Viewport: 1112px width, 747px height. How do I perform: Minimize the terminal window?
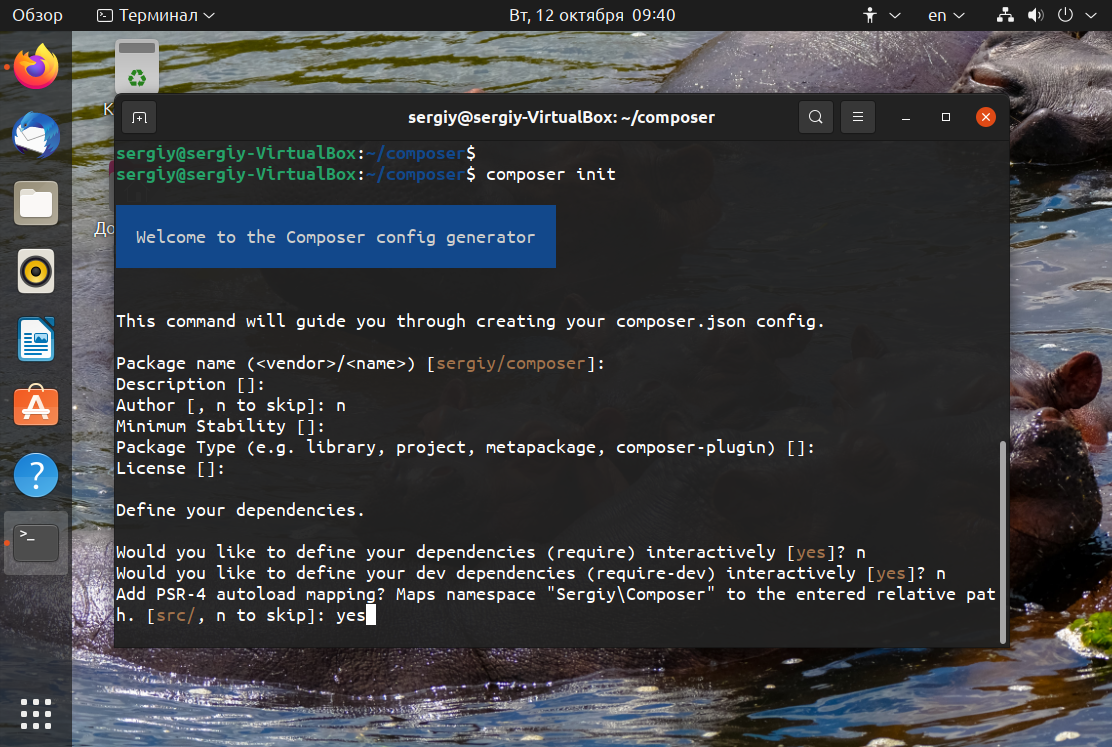[x=906, y=117]
